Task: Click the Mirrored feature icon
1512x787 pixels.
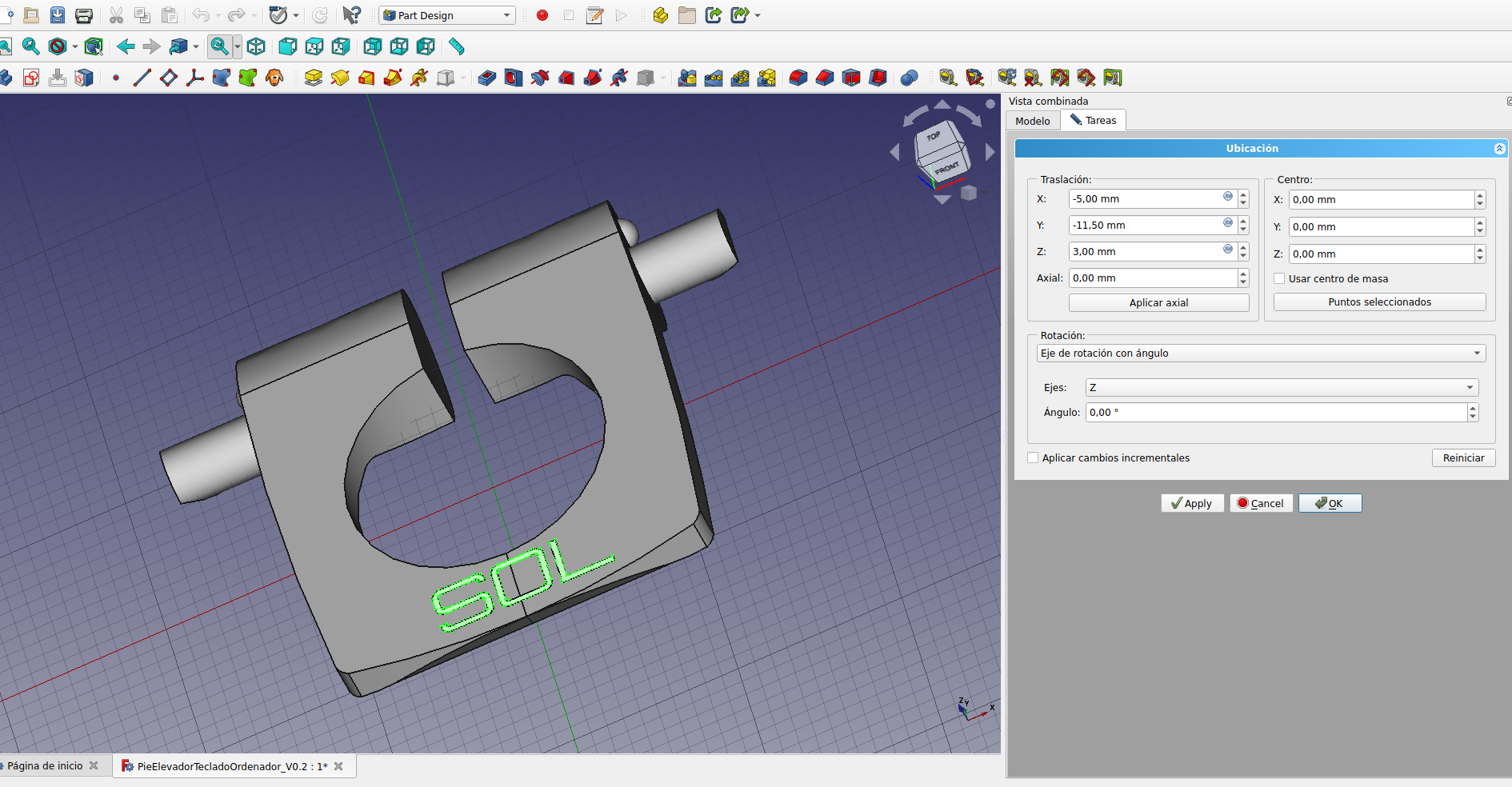Action: tap(687, 78)
